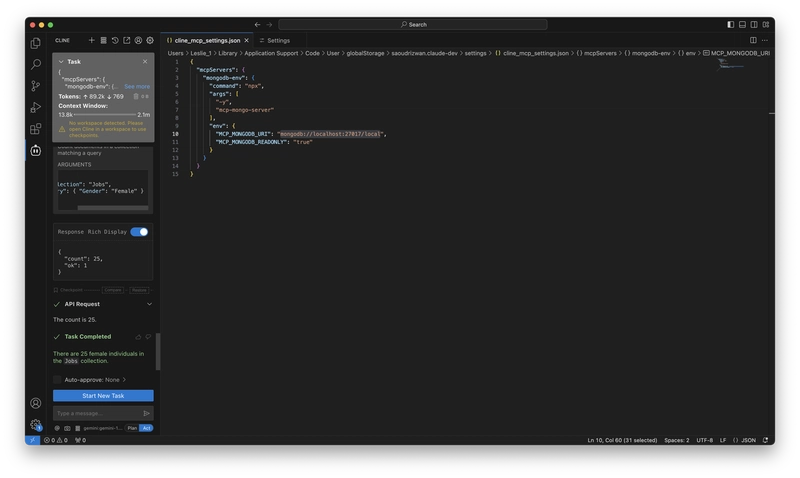Click the @ add context icon

click(x=57, y=428)
